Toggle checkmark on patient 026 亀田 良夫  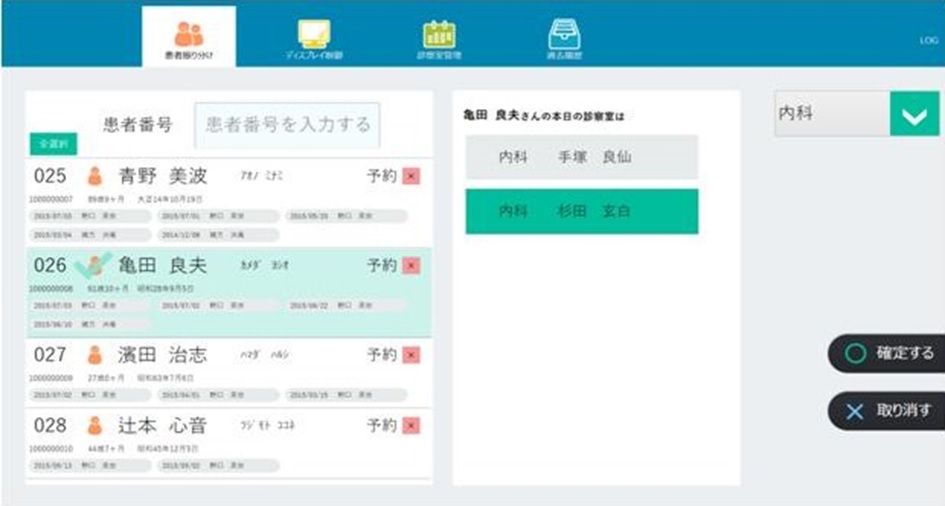click(96, 265)
